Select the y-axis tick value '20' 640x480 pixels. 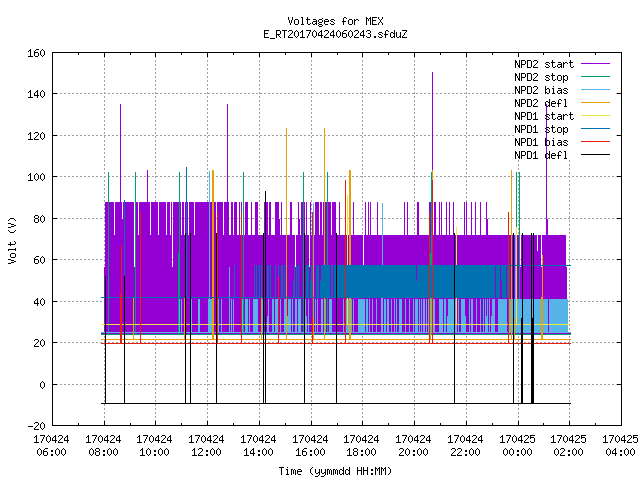pyautogui.click(x=39, y=343)
